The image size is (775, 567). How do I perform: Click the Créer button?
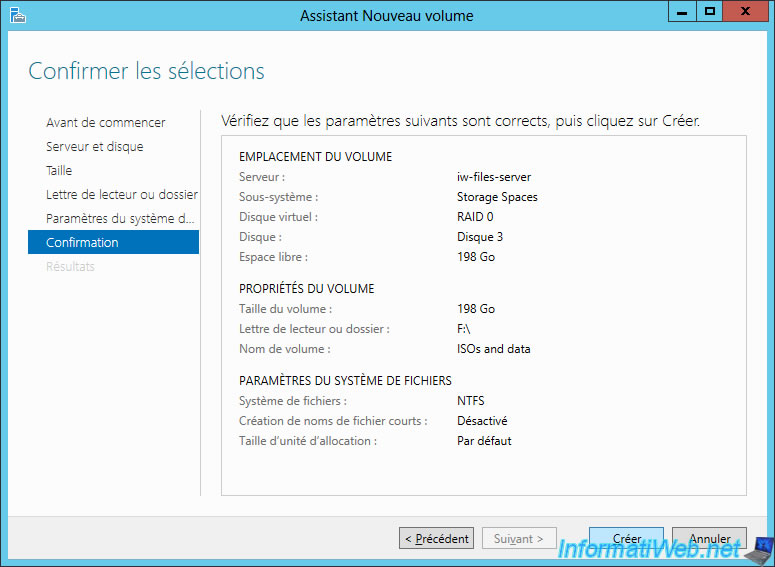coord(626,538)
